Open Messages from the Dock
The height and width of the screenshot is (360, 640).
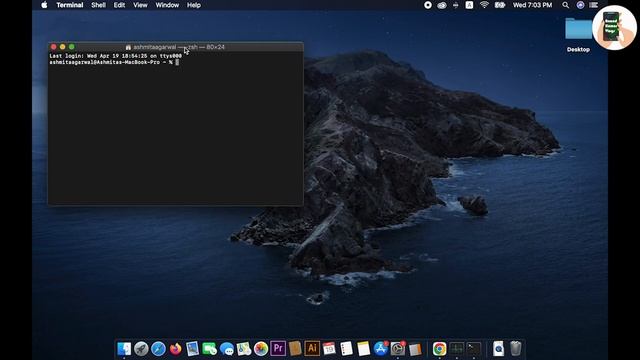(227, 349)
